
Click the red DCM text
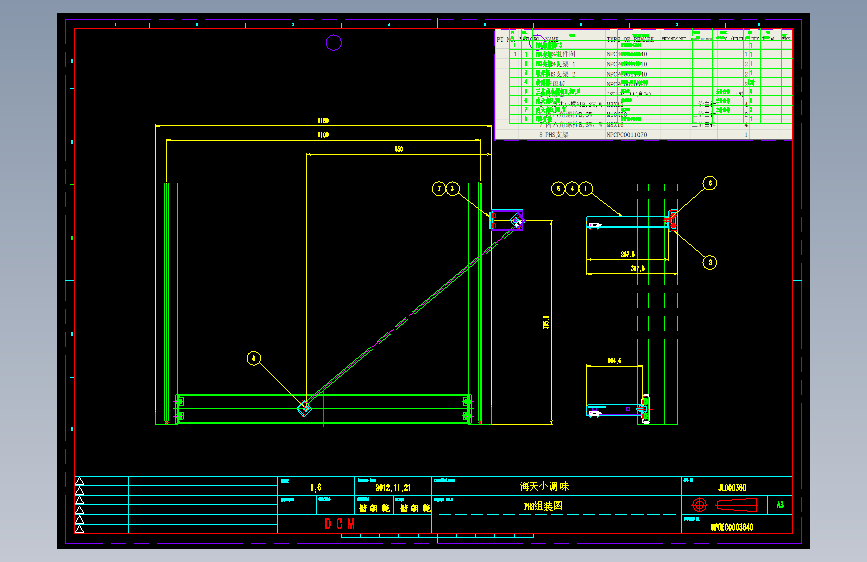click(340, 524)
